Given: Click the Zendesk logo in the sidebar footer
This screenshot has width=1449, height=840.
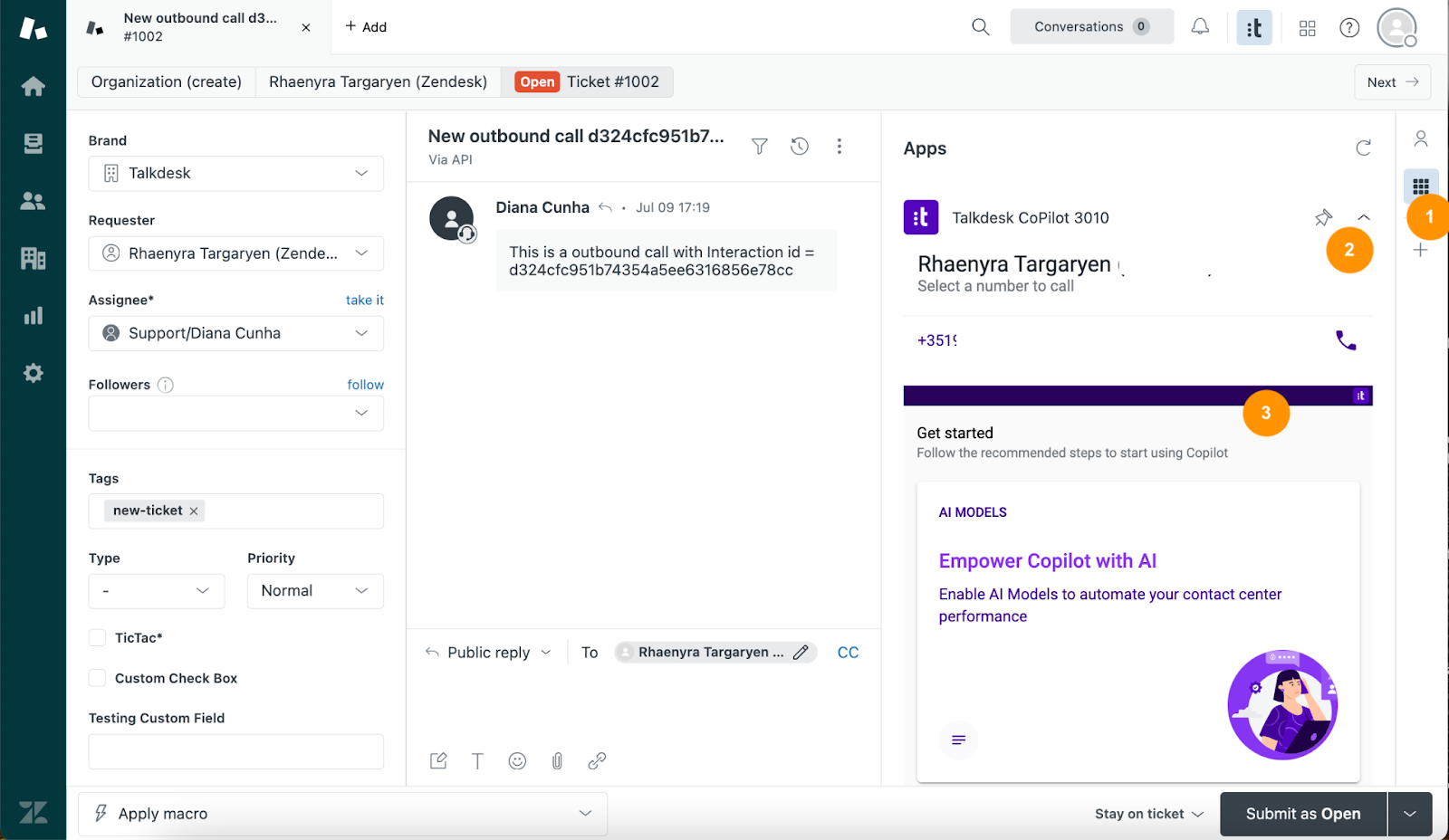Looking at the screenshot, I should tap(33, 812).
